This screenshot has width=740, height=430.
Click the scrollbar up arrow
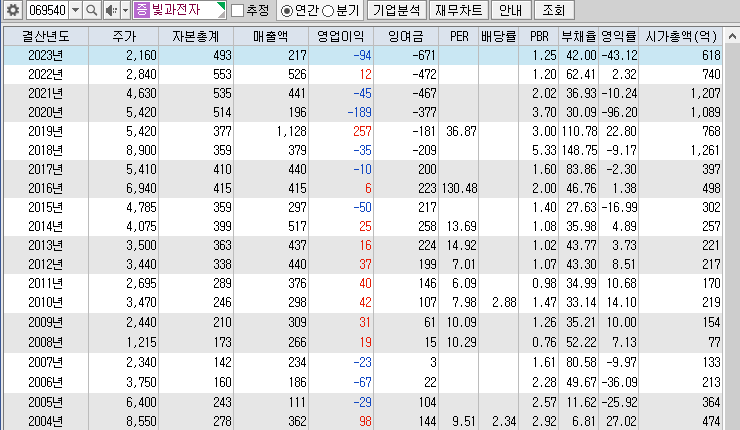pyautogui.click(x=732, y=36)
